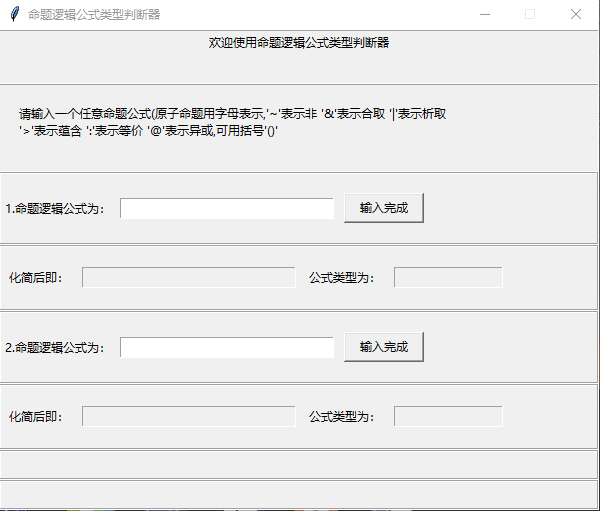Select the lower 化简后即 result field
This screenshot has height=511, width=600.
point(189,416)
